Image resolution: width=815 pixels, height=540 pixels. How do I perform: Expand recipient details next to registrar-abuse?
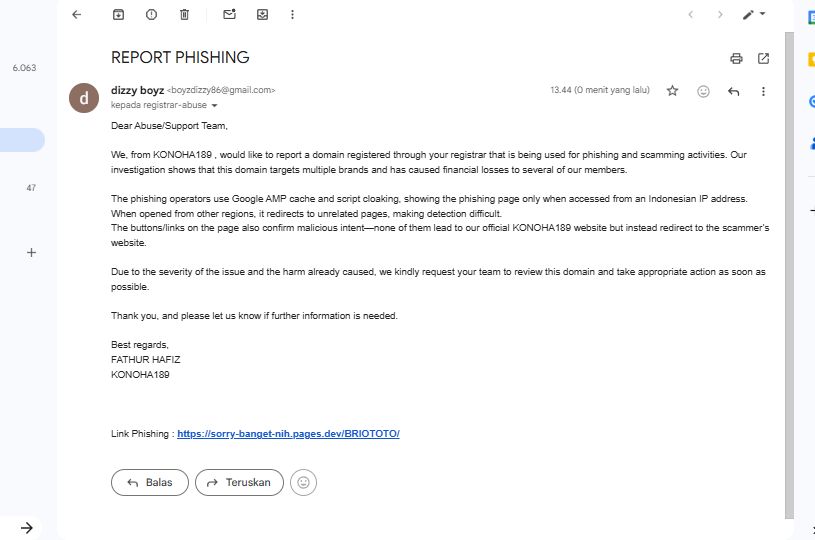coord(214,105)
